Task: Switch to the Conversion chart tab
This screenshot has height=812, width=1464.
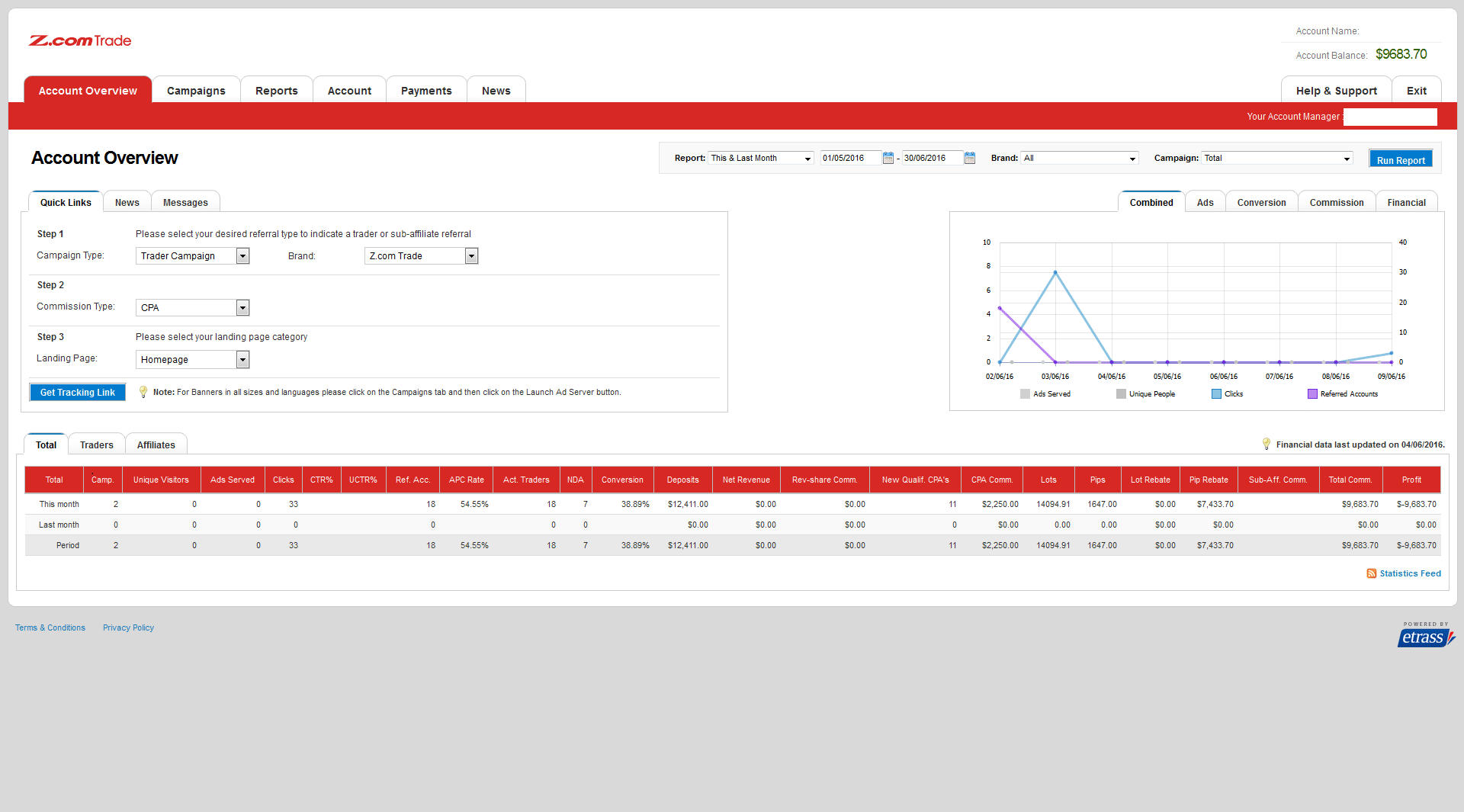Action: (1261, 202)
